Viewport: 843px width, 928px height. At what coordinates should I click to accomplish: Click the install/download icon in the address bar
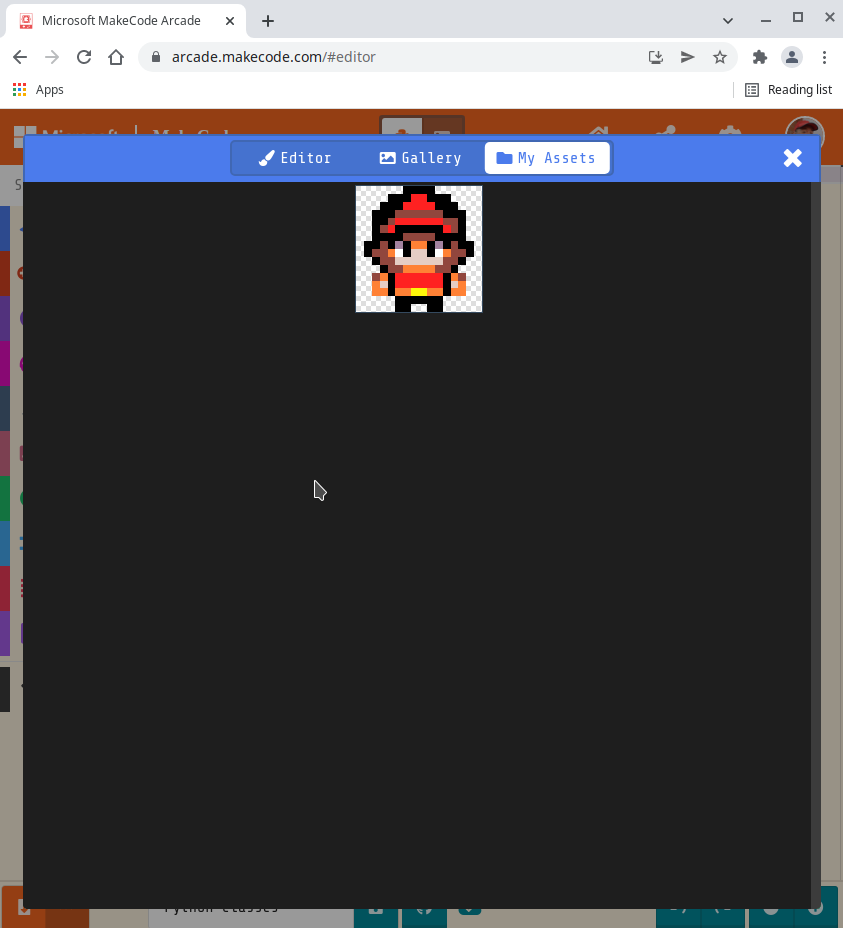pos(655,57)
